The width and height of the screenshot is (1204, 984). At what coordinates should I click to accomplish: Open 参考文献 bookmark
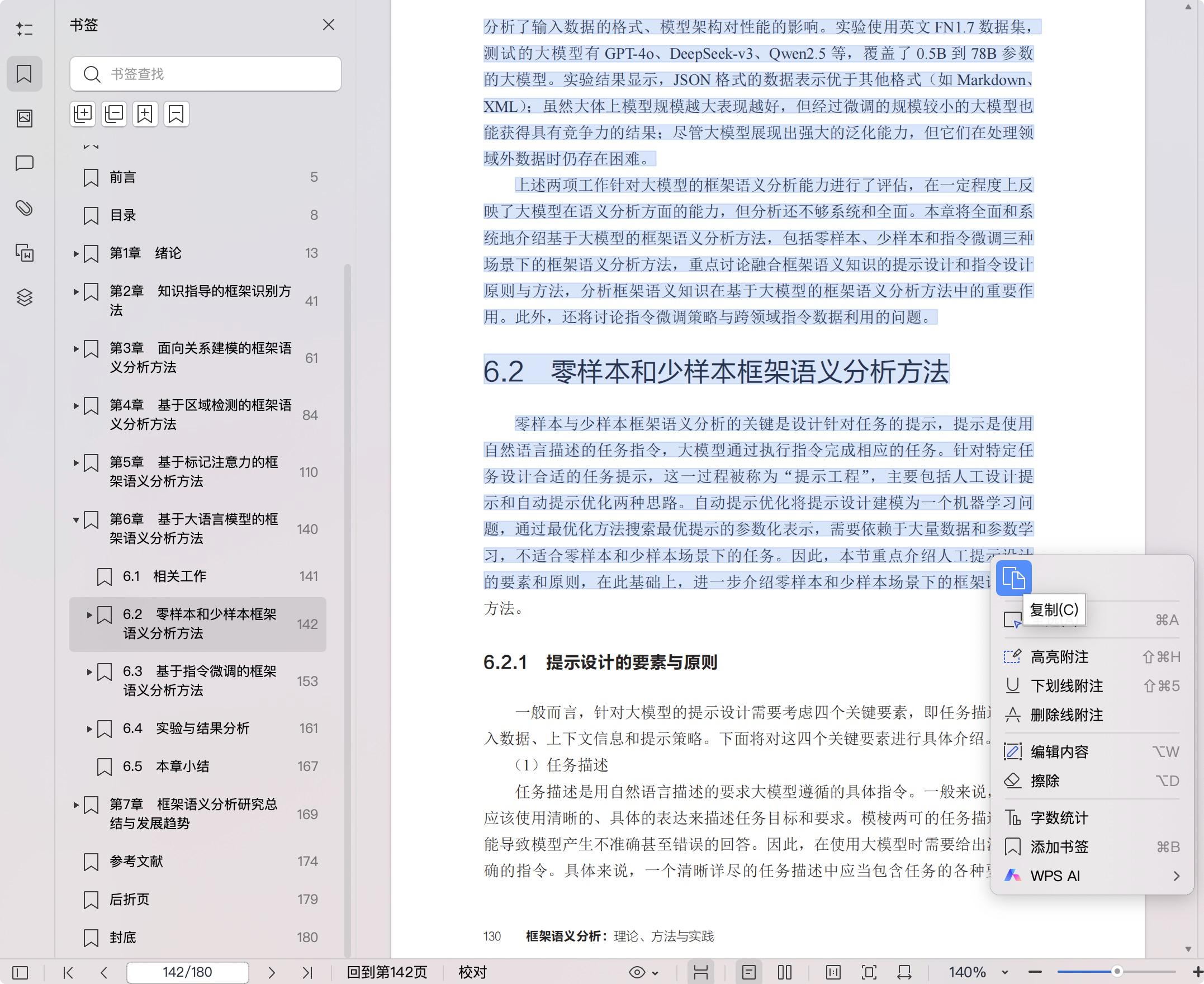coord(198,862)
